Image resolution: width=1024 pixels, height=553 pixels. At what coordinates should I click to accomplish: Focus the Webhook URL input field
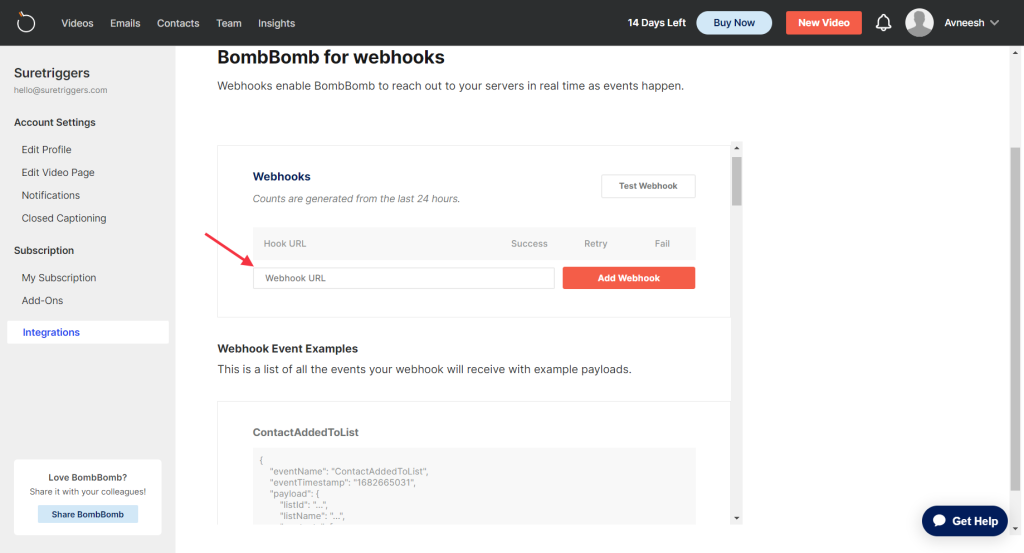point(403,278)
